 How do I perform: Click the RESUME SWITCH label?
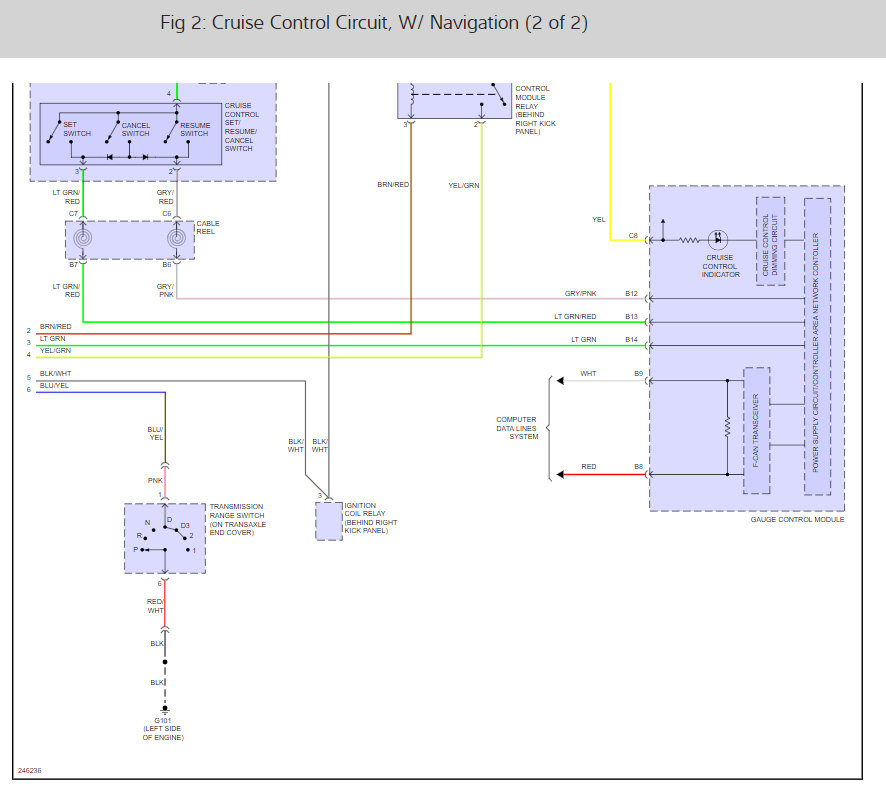pyautogui.click(x=195, y=129)
